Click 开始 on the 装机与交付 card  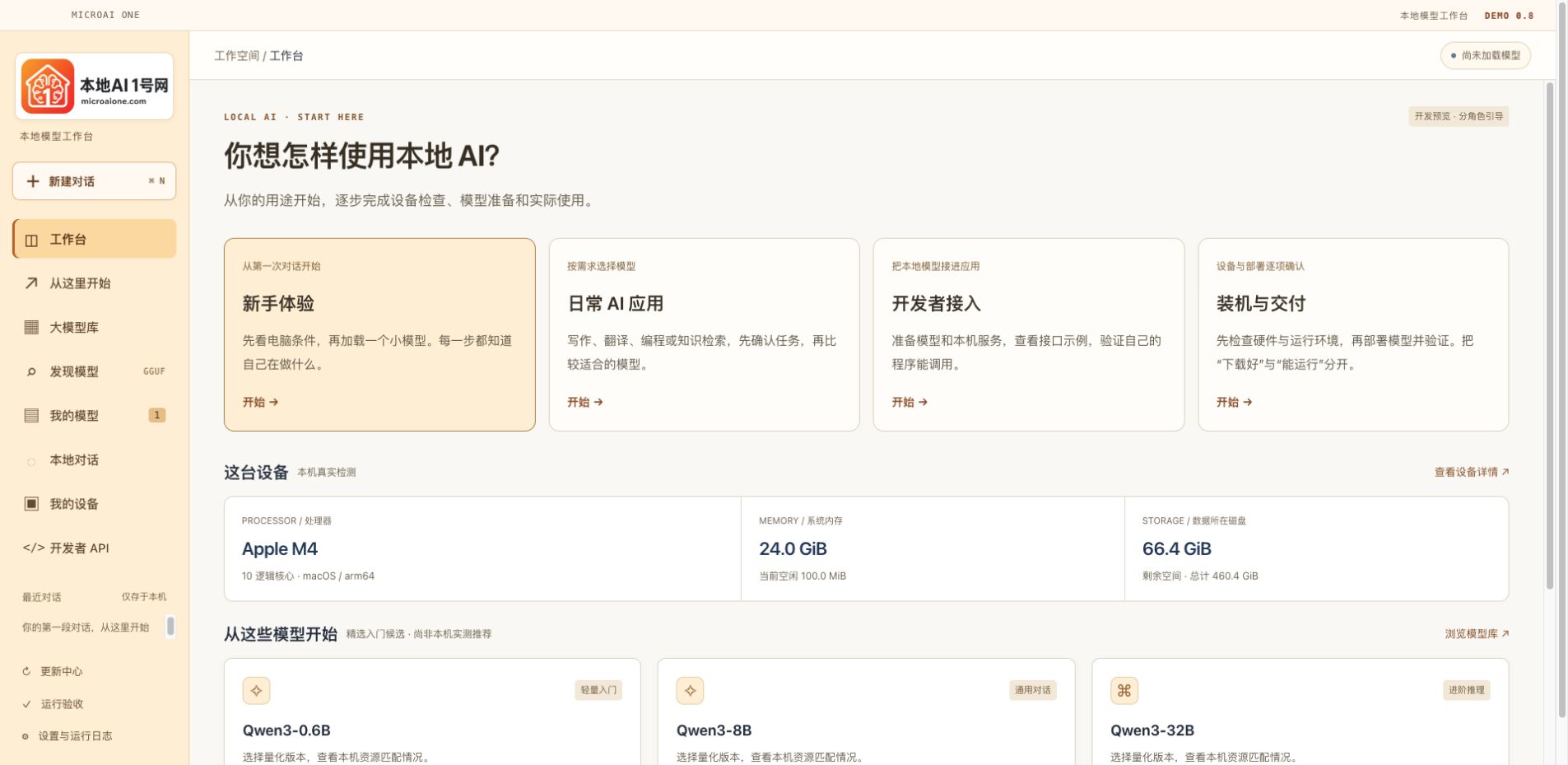pyautogui.click(x=1235, y=402)
